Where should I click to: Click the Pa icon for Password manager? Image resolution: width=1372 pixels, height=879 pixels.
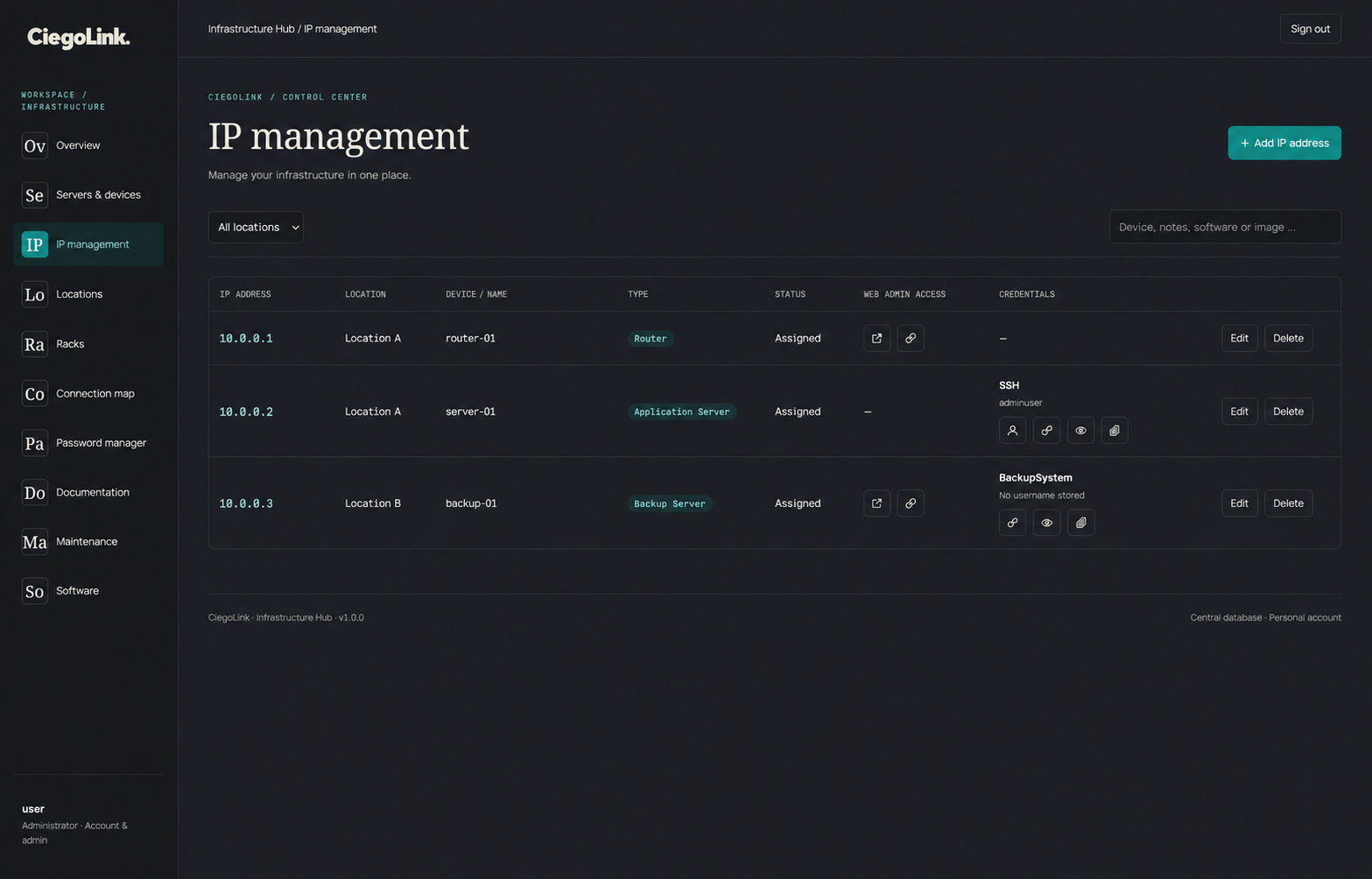click(34, 443)
